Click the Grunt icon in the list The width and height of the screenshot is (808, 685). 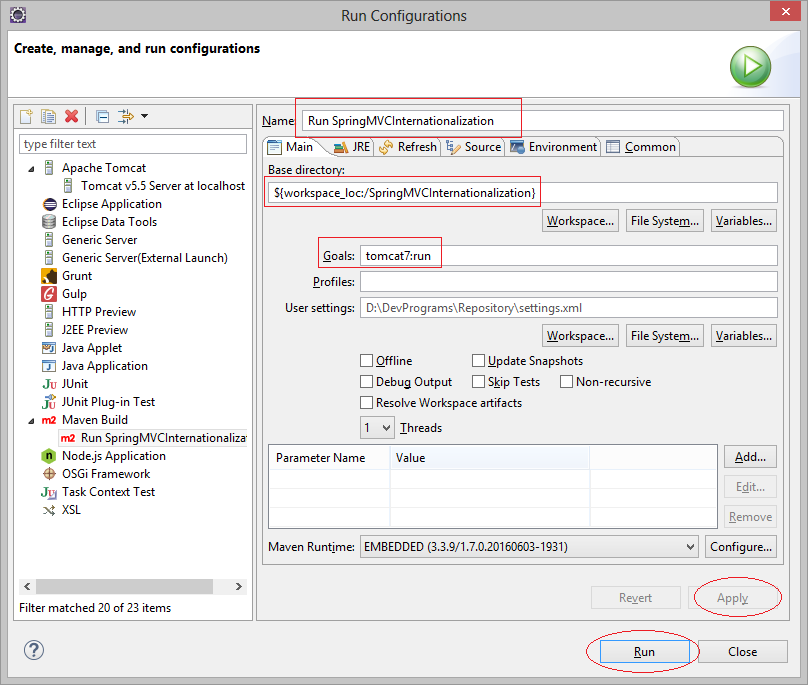click(49, 276)
